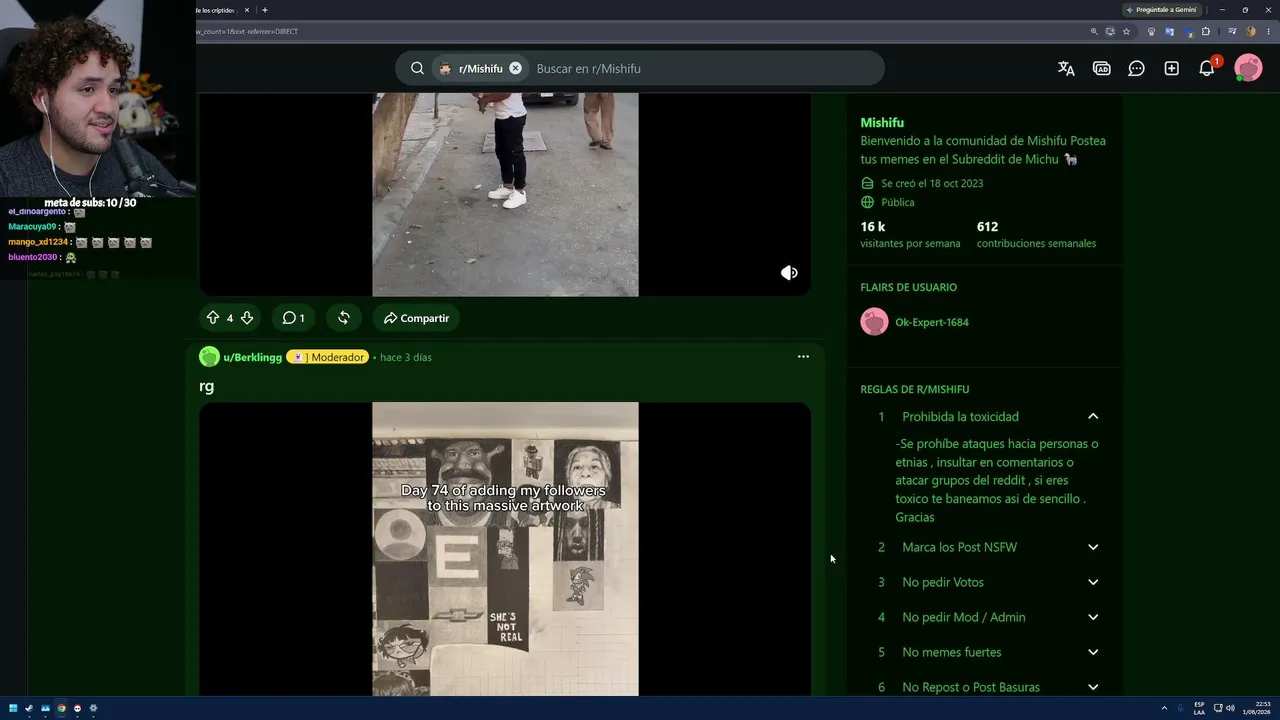The image size is (1280, 720).
Task: Expand rule 'Marca los Post NSFW'
Action: (1093, 547)
